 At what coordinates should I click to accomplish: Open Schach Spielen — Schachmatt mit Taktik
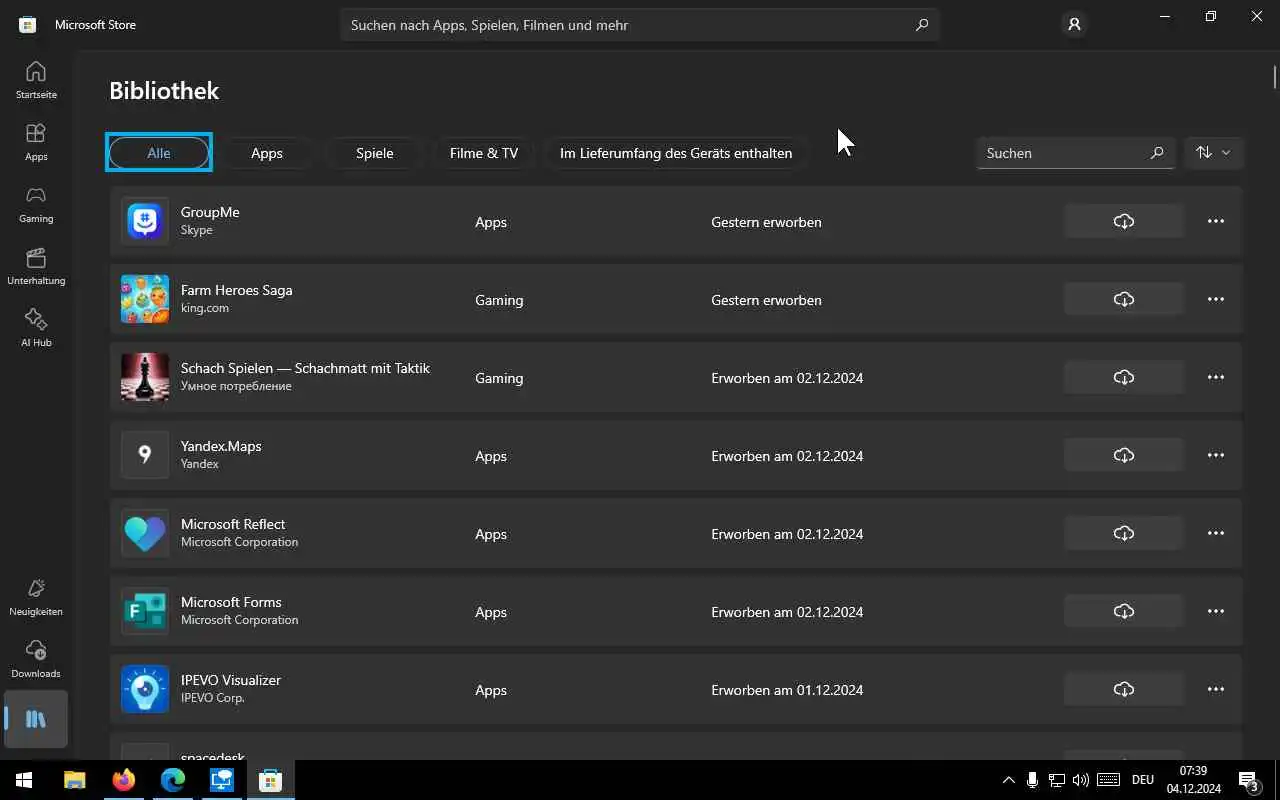pos(305,368)
